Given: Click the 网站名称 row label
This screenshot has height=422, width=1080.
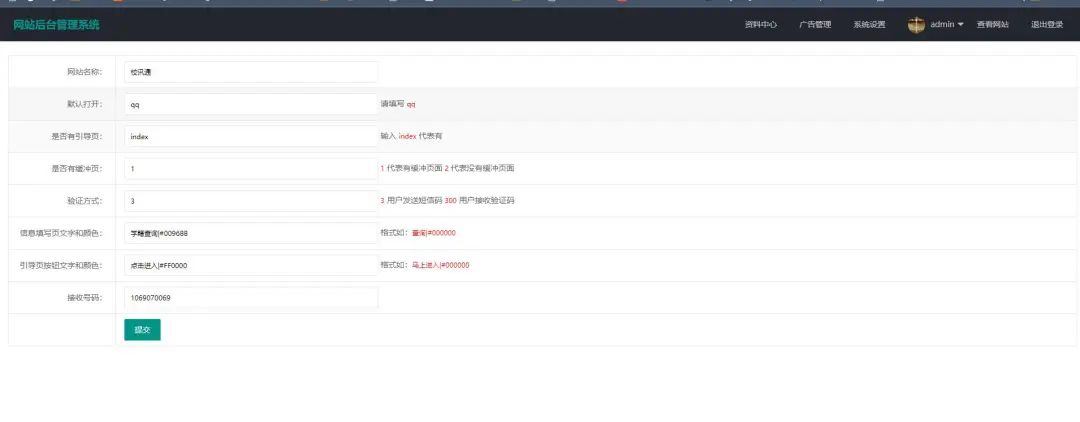Looking at the screenshot, I should coord(84,72).
